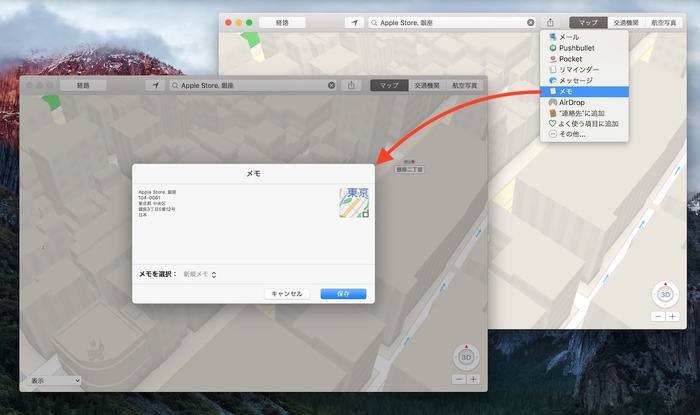700x415 pixels.
Task: Click share icon in back Maps window toolbar
Action: tap(550, 22)
